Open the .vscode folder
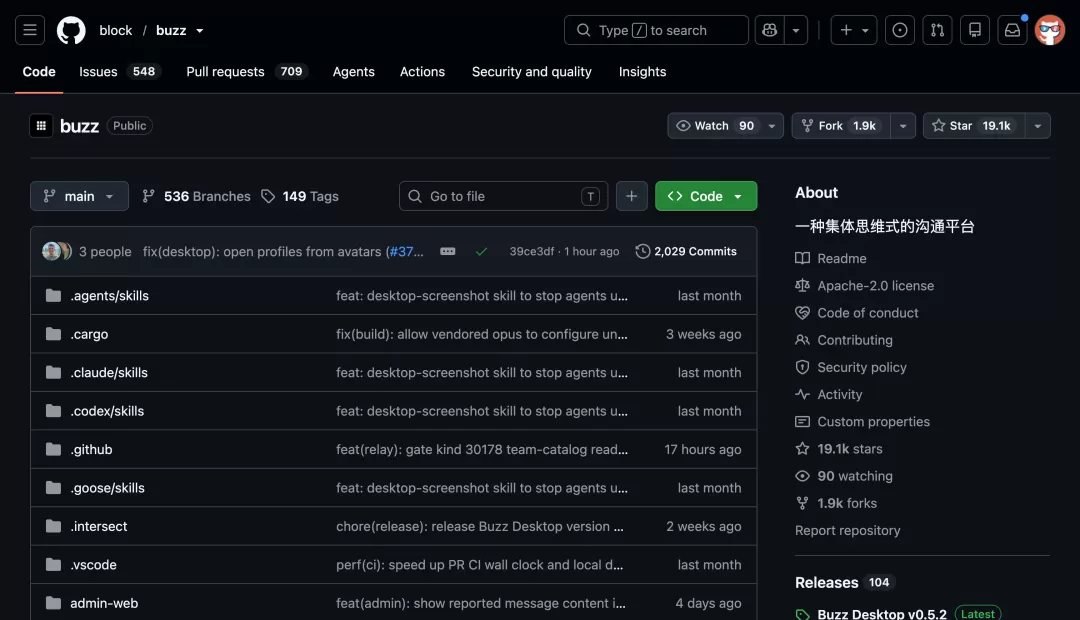Viewport: 1080px width, 620px height. 93,565
